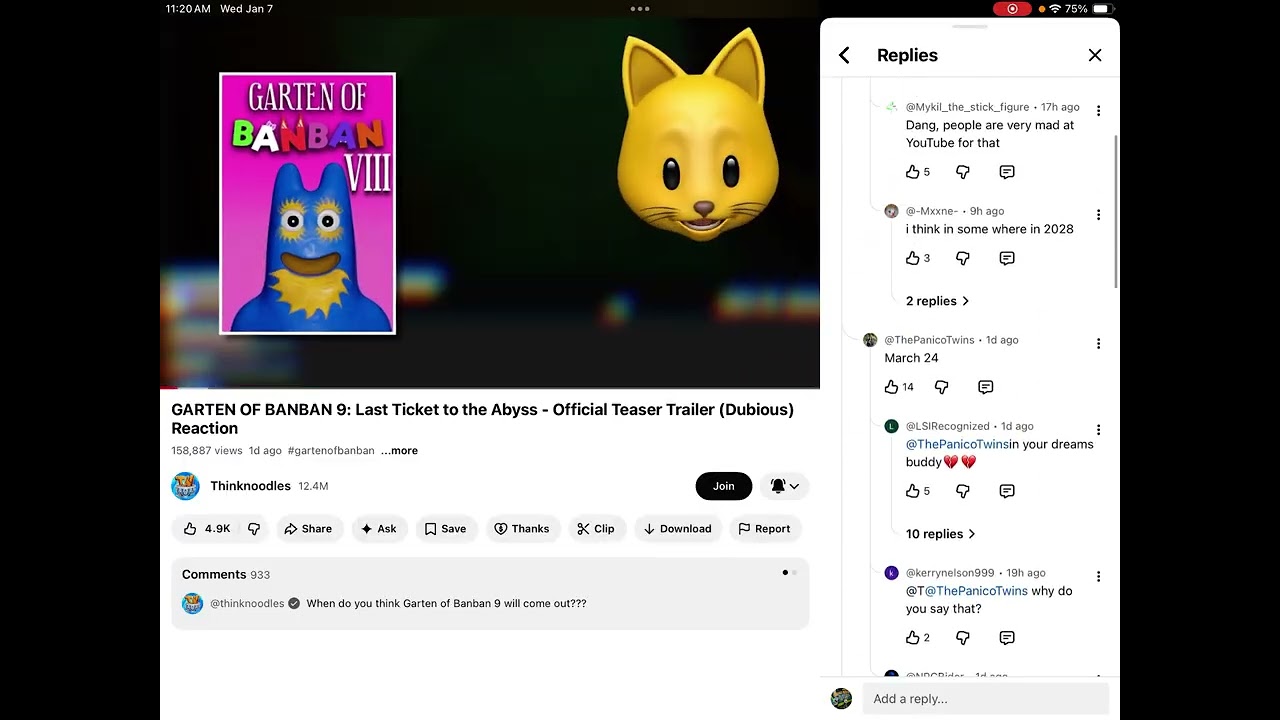Open @ThePanicoTwins mention in kerrynelson999's reply
This screenshot has height=720, width=1280.
coord(976,591)
